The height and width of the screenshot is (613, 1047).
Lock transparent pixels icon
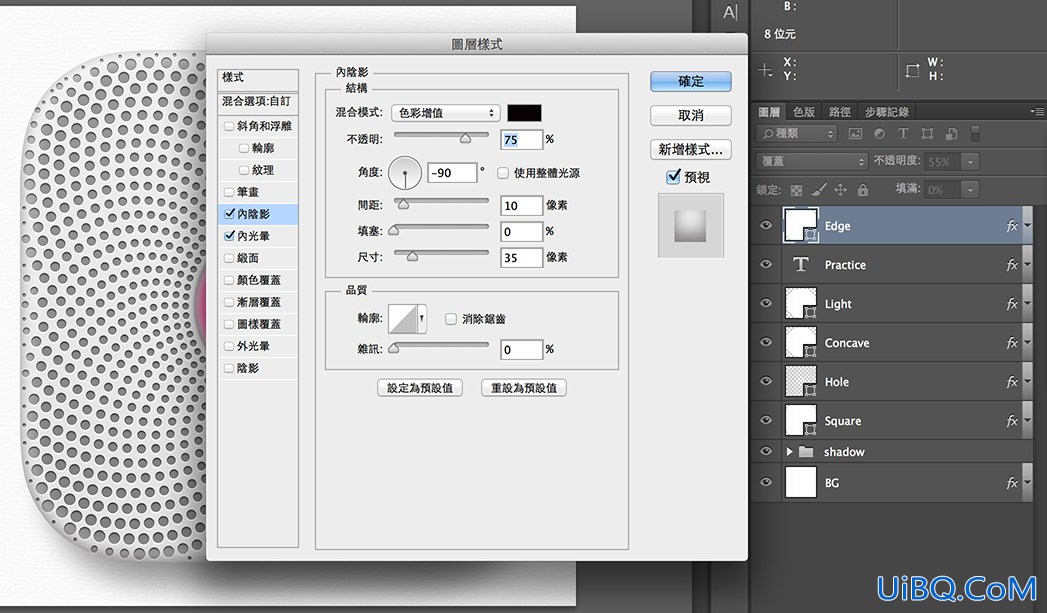tap(796, 190)
